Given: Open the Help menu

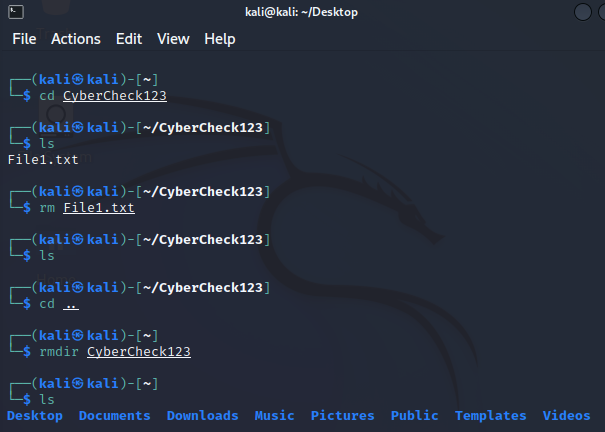Looking at the screenshot, I should 220,39.
